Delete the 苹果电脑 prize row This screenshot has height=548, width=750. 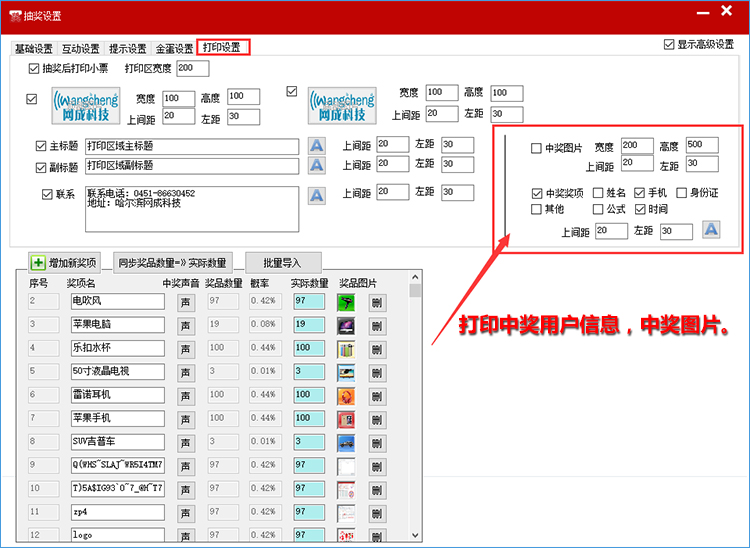point(376,325)
